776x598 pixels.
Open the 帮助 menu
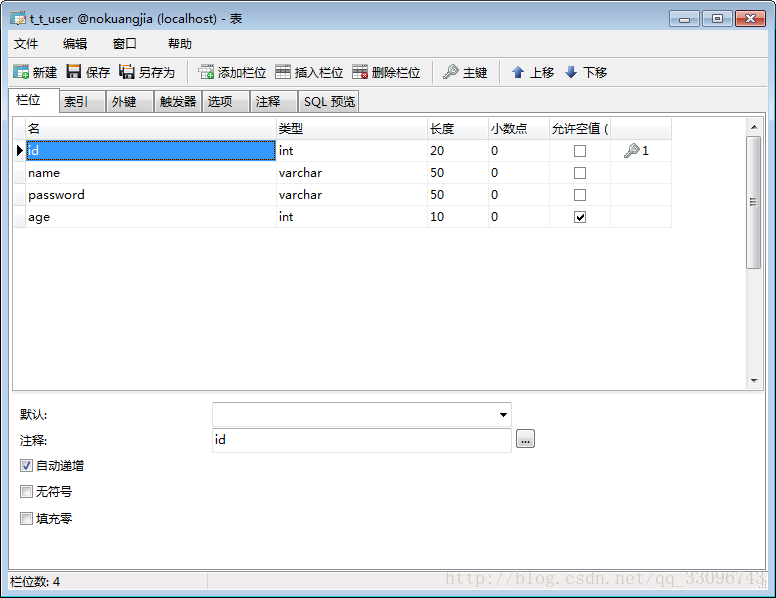[180, 44]
